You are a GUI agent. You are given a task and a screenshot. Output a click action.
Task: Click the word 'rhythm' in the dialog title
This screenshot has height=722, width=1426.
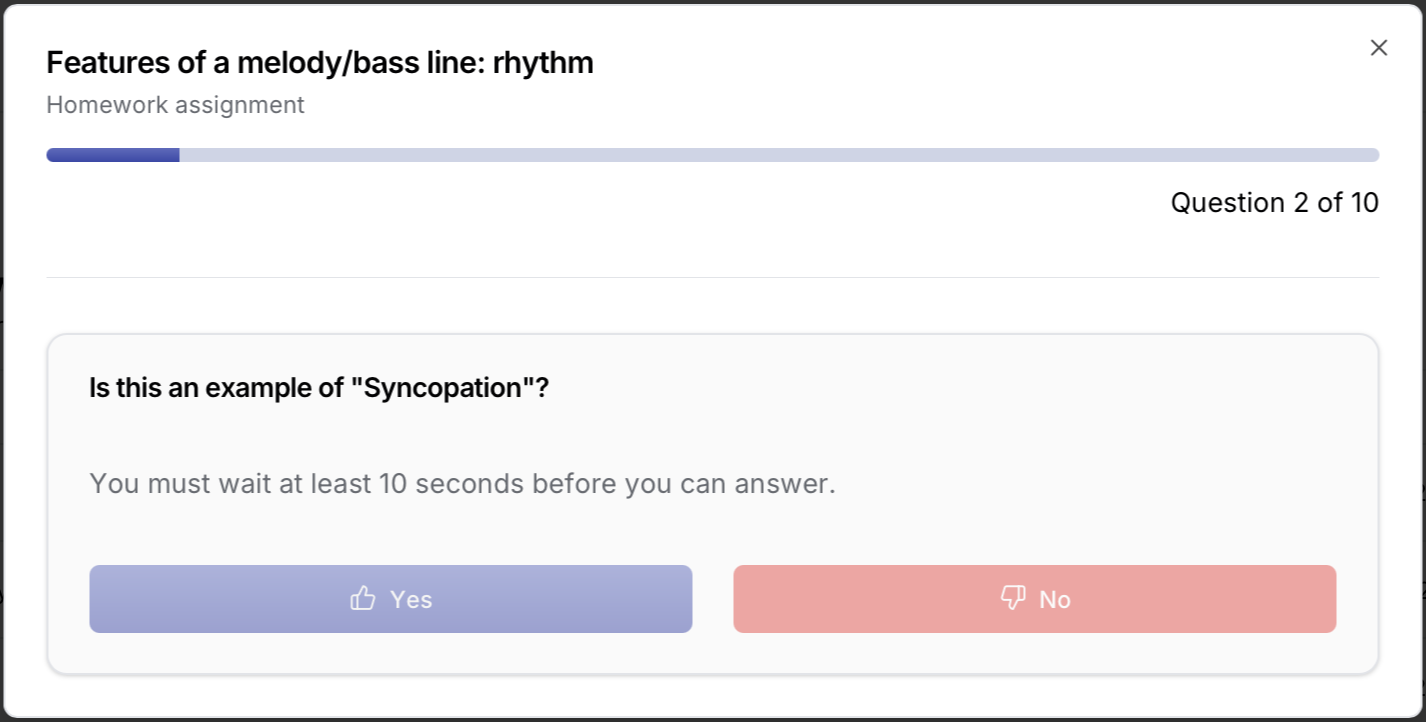coord(543,63)
